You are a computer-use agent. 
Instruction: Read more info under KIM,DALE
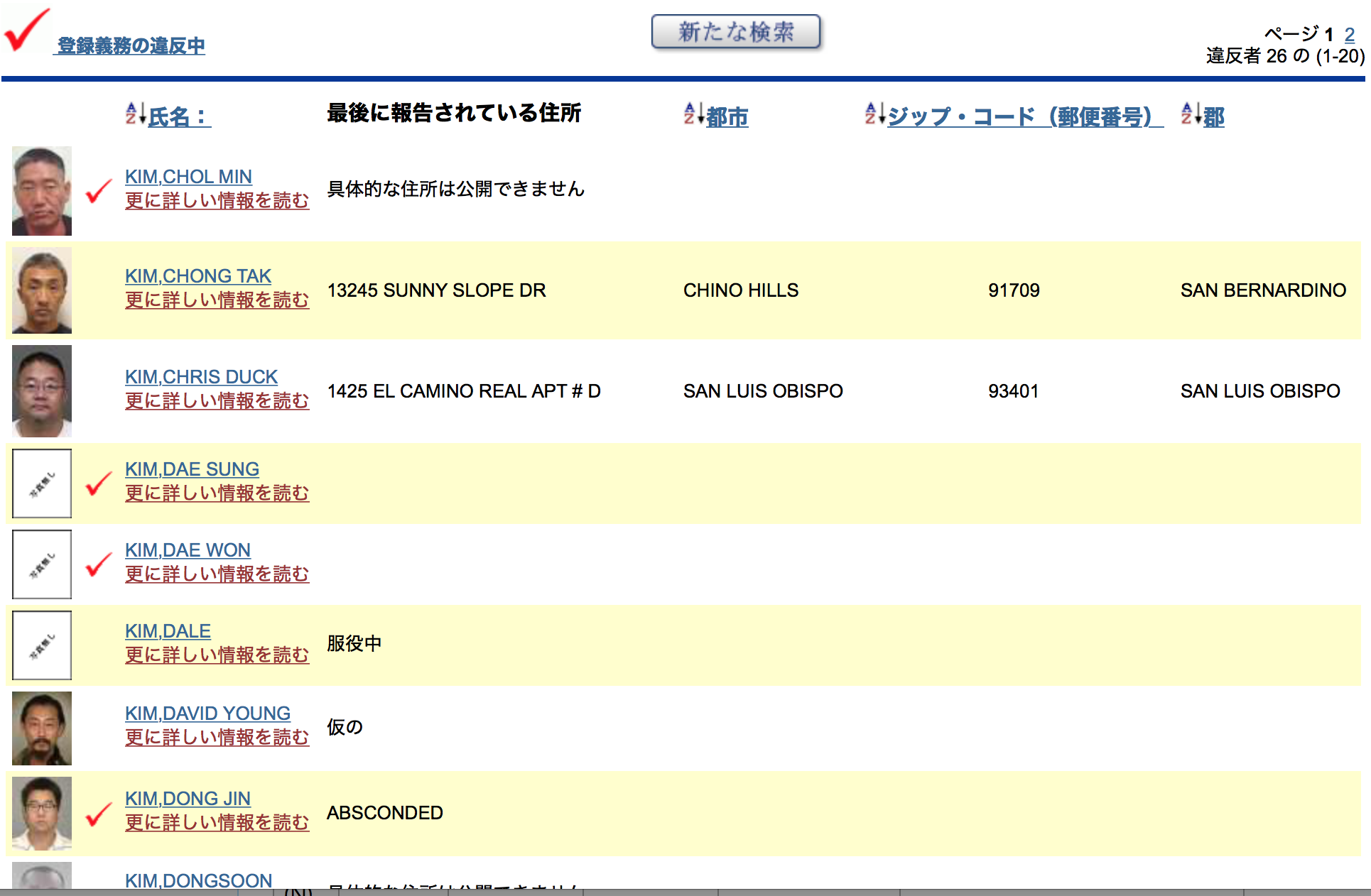click(x=217, y=655)
